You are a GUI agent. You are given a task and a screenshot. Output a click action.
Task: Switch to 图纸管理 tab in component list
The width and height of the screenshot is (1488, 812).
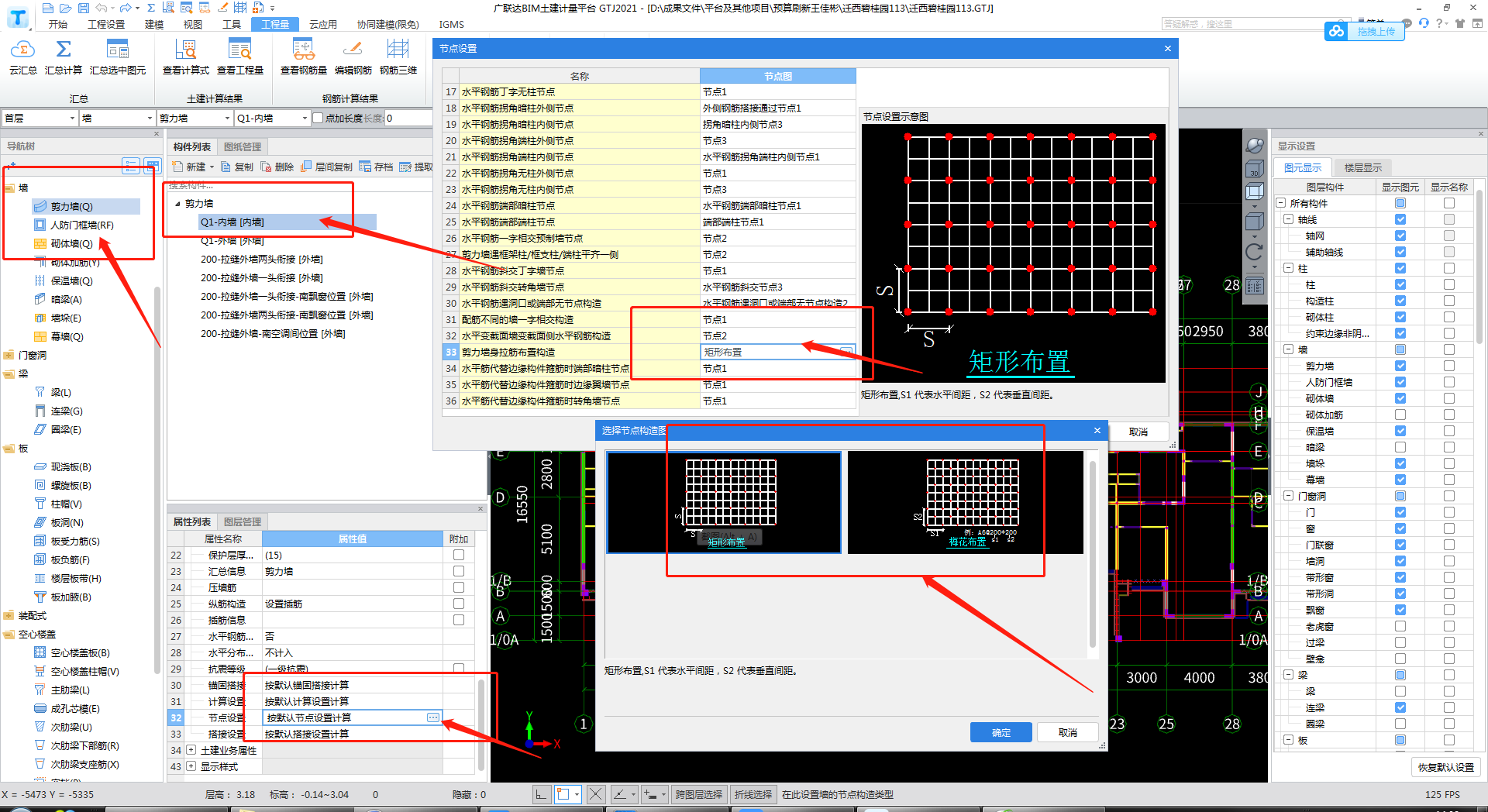click(243, 146)
